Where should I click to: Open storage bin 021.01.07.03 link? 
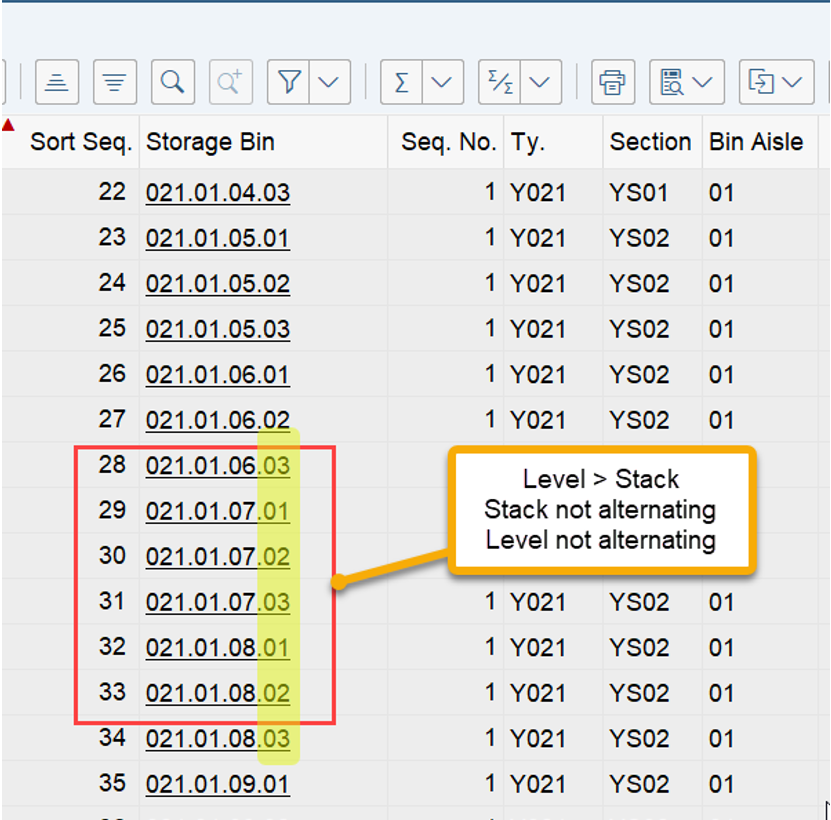[218, 603]
